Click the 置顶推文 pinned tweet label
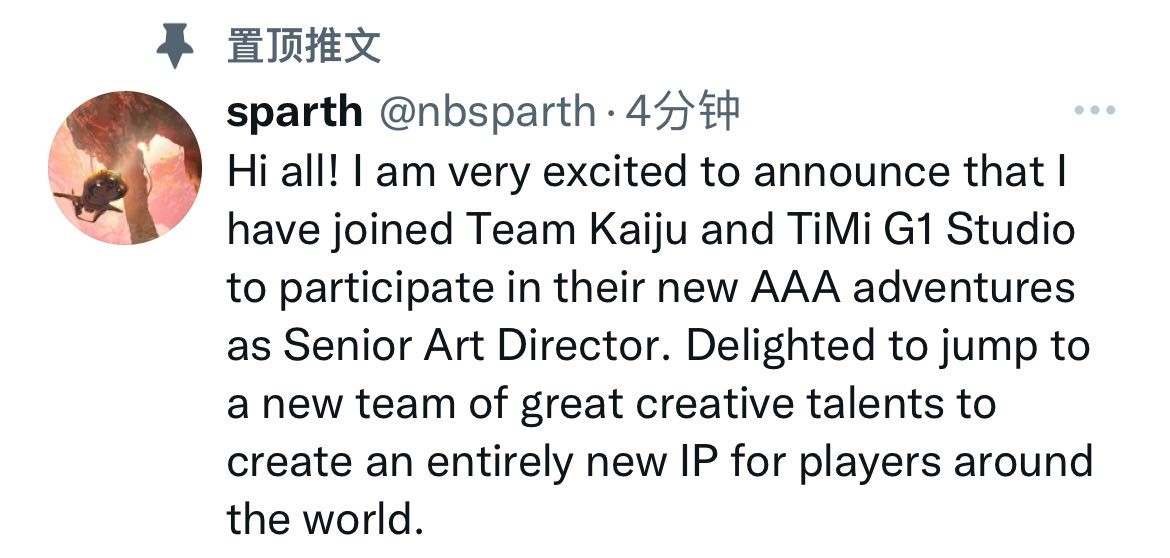Viewport: 1170px width, 558px height. pos(304,46)
